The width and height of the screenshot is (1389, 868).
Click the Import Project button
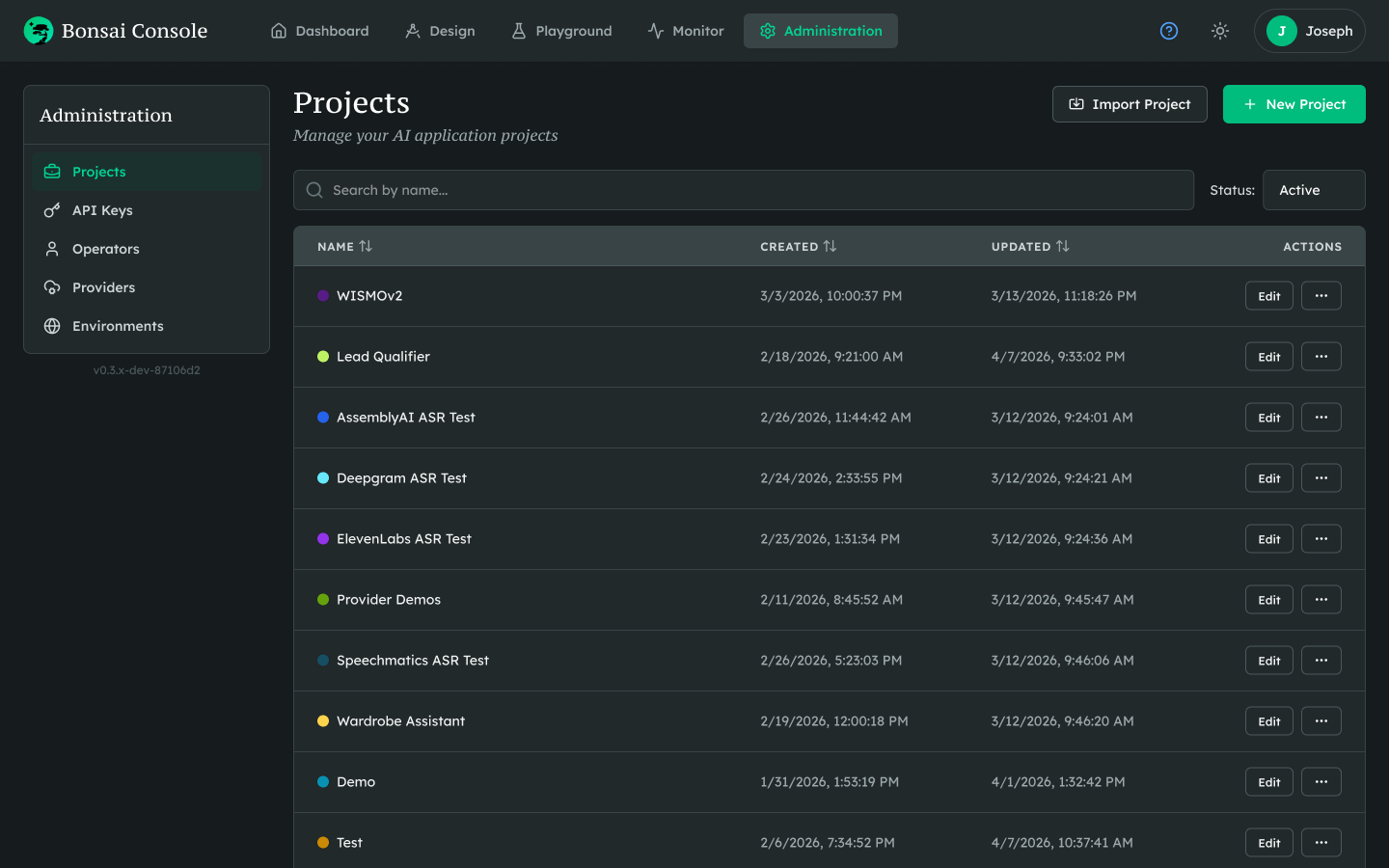pos(1130,104)
